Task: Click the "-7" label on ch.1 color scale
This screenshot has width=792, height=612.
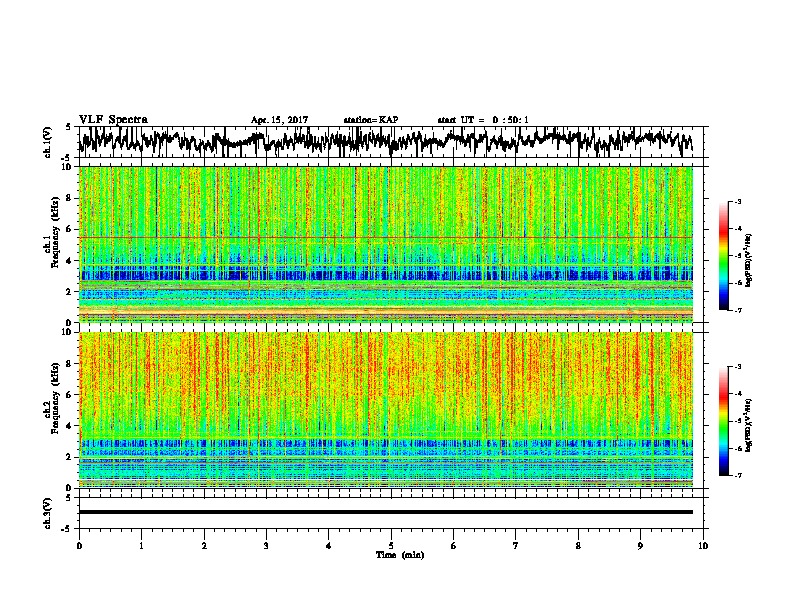Action: tap(738, 310)
